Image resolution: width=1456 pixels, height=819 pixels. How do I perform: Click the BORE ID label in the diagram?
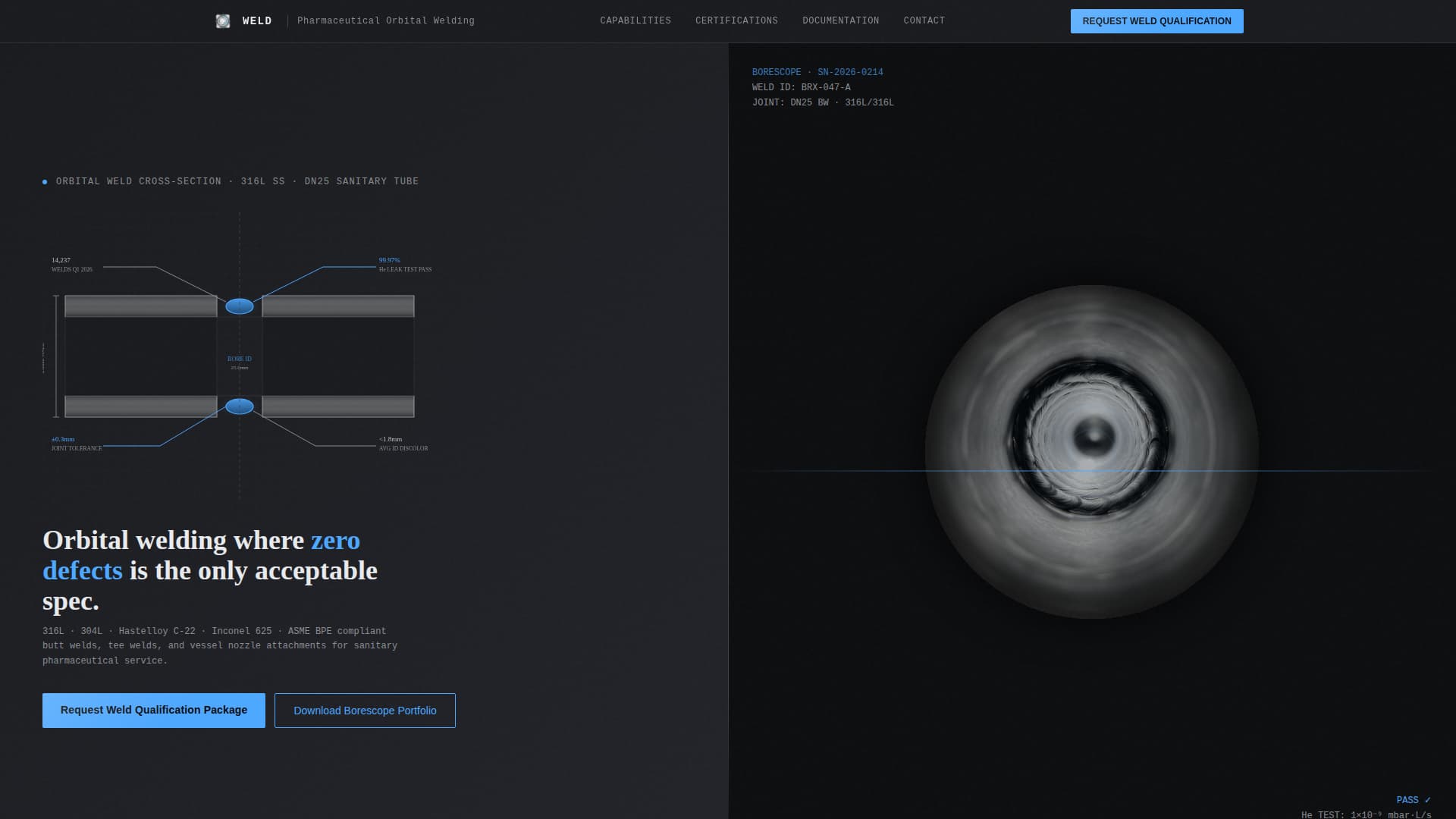click(x=238, y=359)
